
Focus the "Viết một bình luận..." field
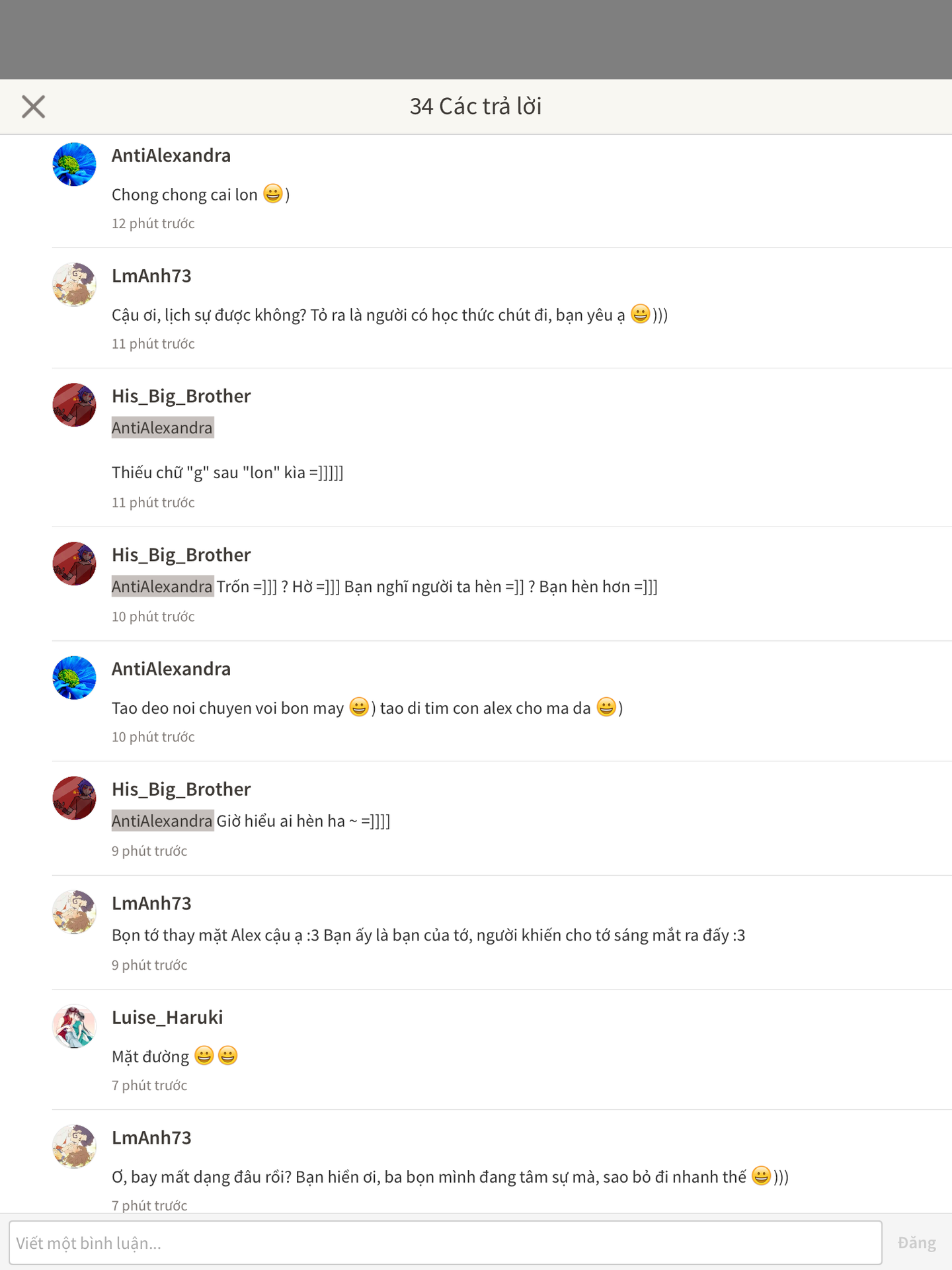click(446, 1243)
